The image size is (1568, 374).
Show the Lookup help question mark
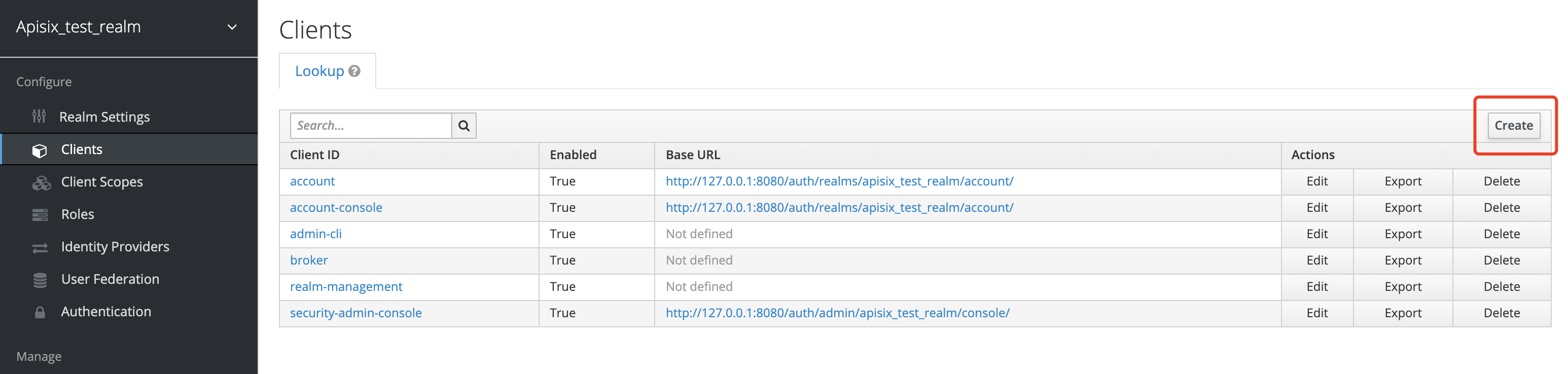(354, 71)
